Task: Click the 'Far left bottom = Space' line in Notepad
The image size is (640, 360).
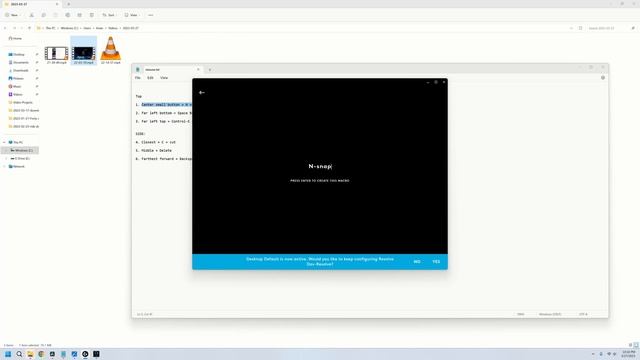Action: pyautogui.click(x=164, y=113)
